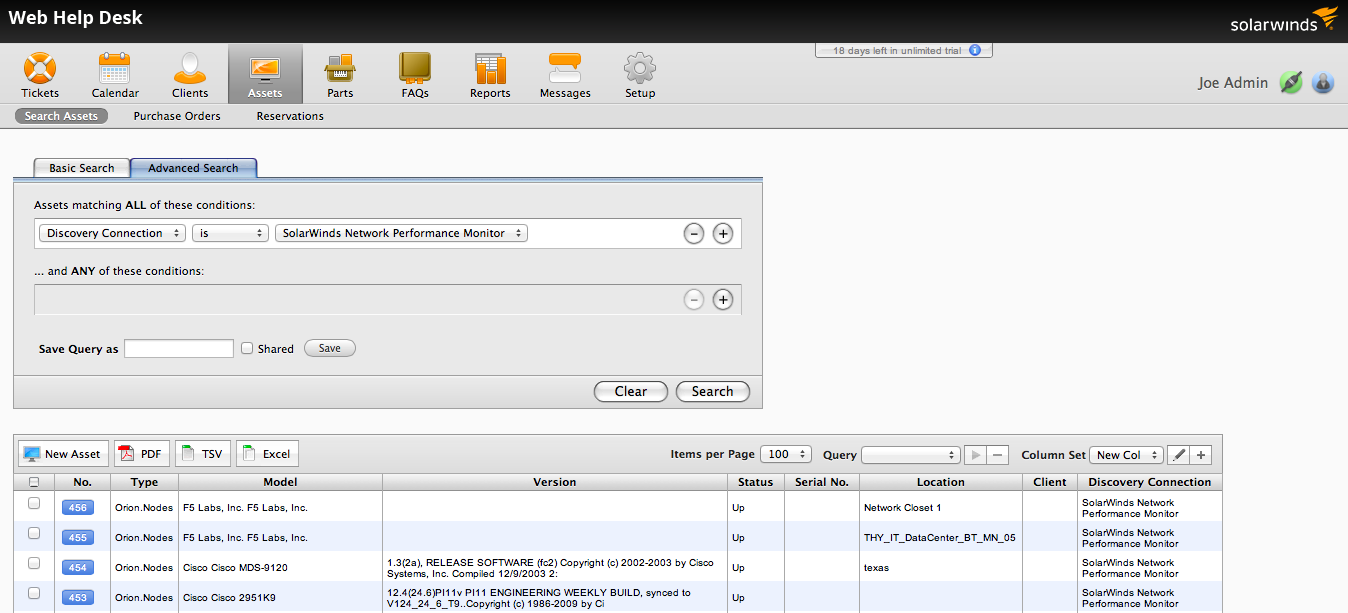
Task: Add a new ANY condition row
Action: click(723, 299)
